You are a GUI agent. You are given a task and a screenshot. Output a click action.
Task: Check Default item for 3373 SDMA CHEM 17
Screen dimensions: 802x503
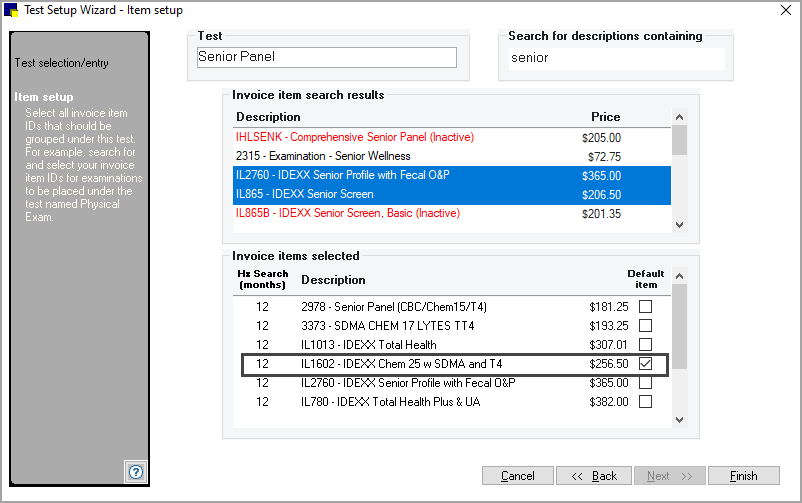[x=645, y=325]
